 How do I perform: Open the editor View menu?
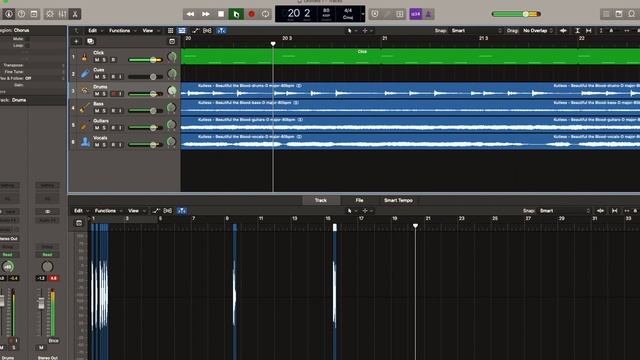tap(134, 211)
